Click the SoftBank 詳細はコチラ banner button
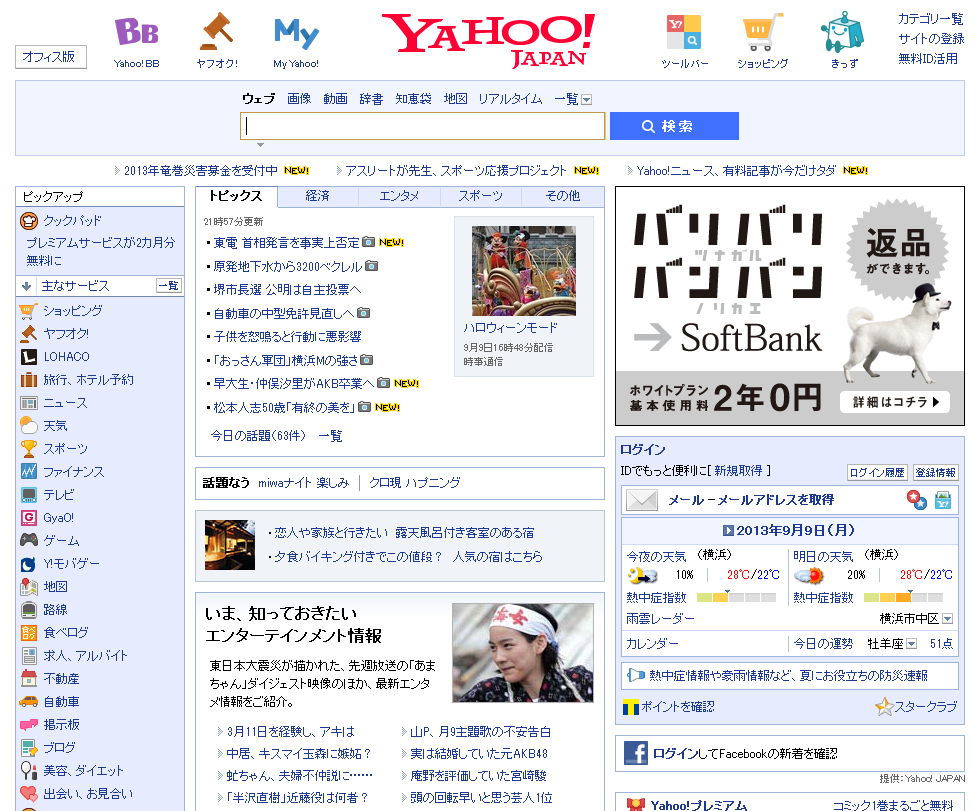The height and width of the screenshot is (811, 980). click(x=894, y=402)
